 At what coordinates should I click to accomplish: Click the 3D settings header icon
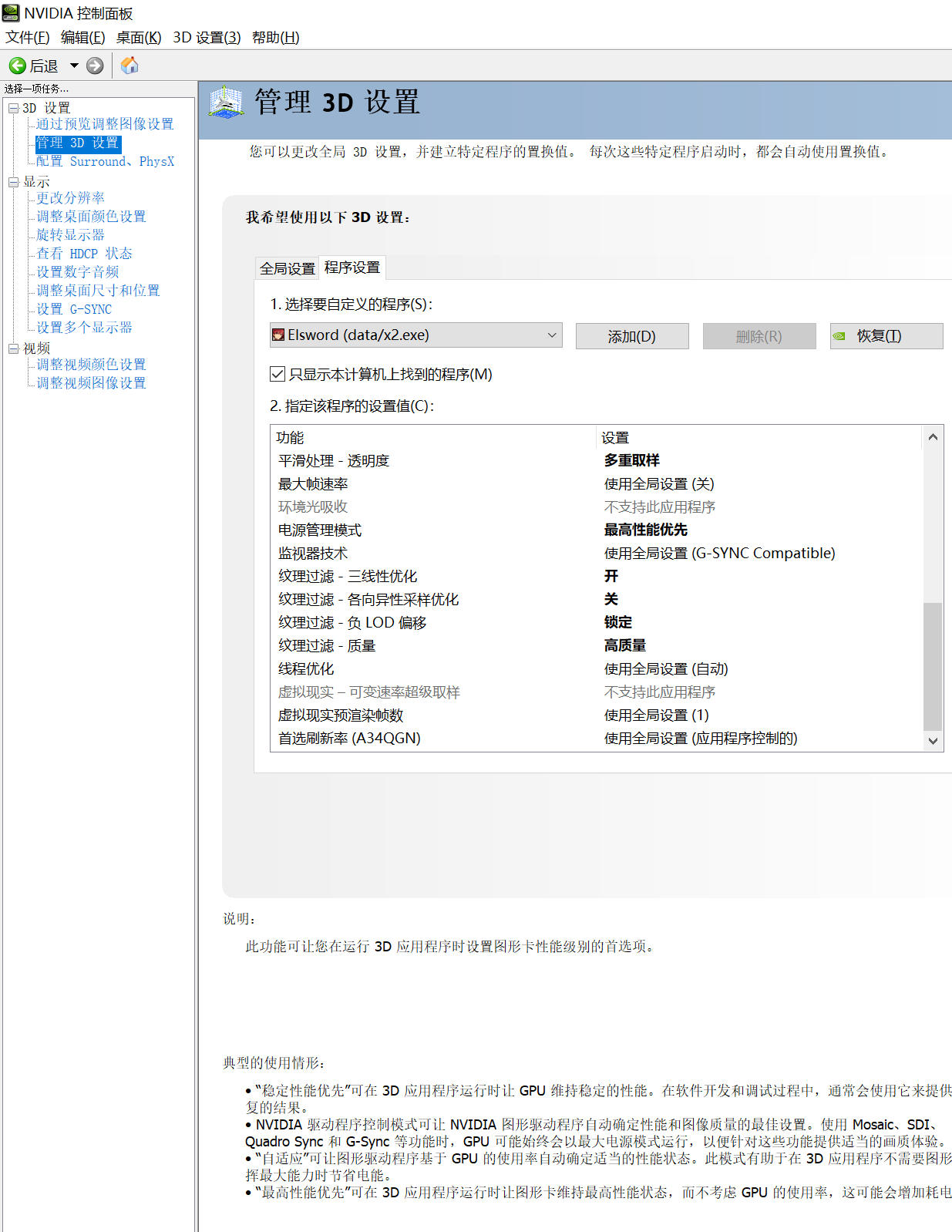coord(226,103)
